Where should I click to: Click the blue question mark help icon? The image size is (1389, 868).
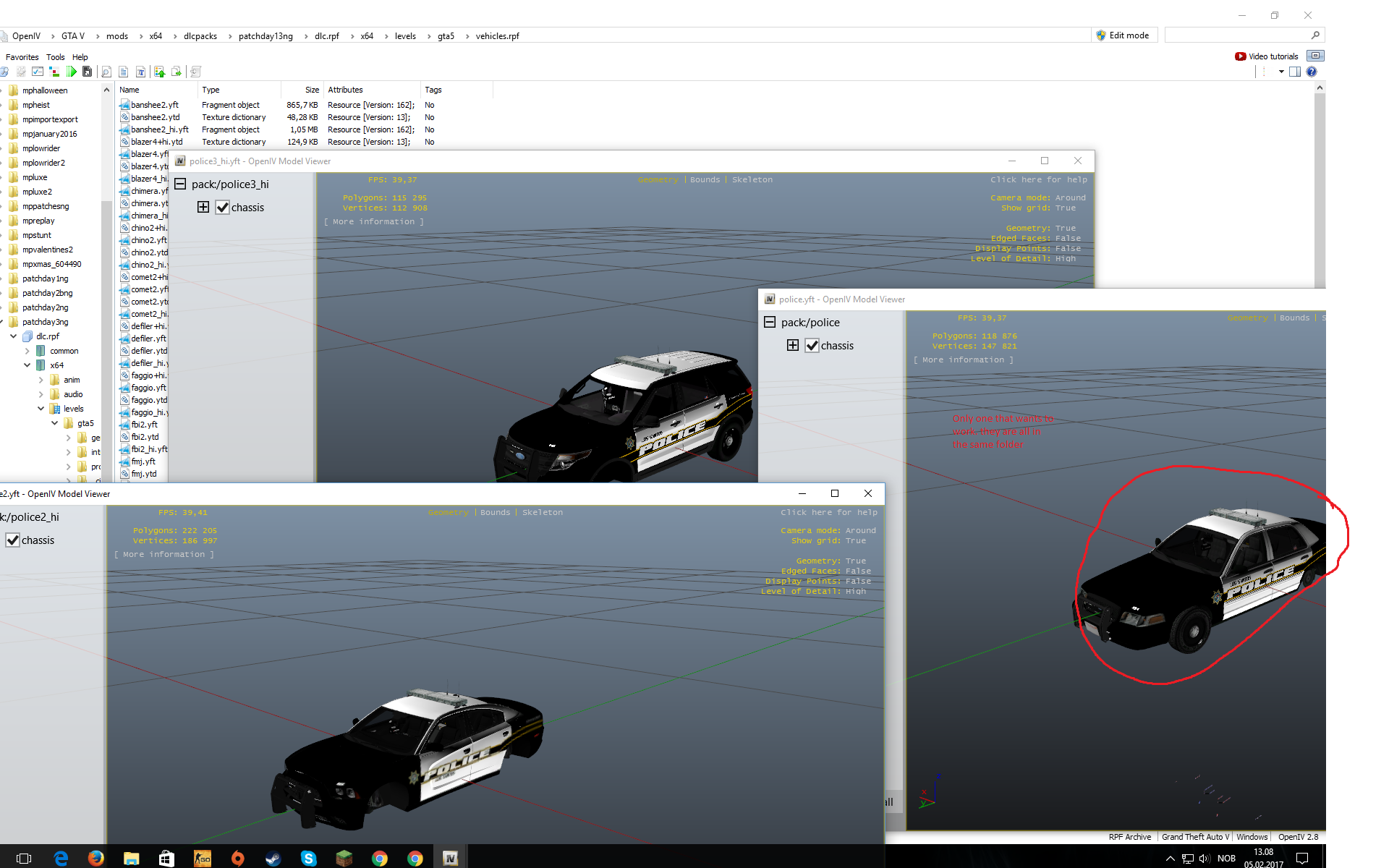pyautogui.click(x=1312, y=72)
